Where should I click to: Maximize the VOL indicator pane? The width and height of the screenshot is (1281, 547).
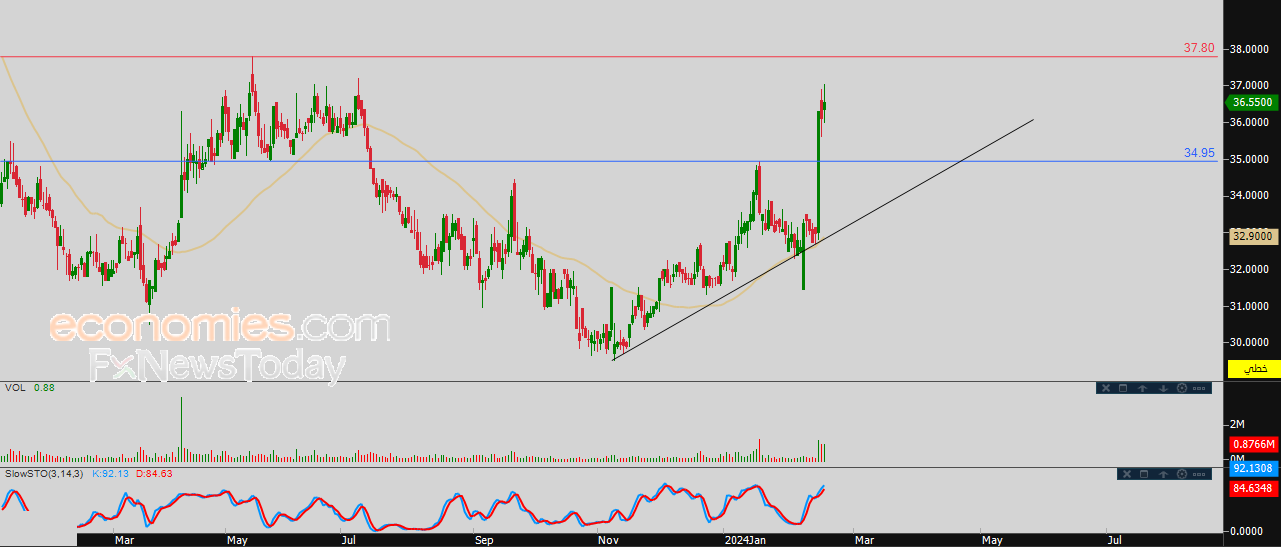click(x=1123, y=388)
